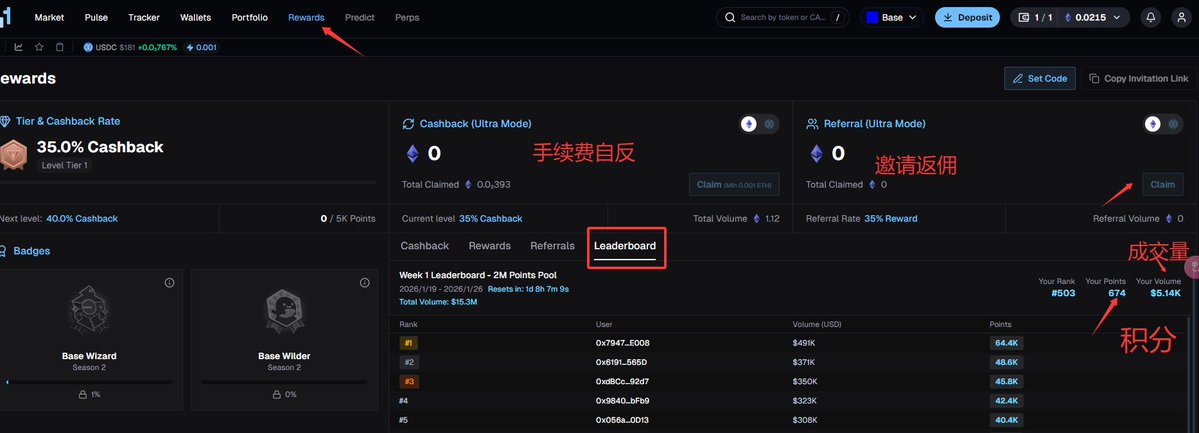Click the slash shortcut key badge
Screen dimensions: 1199x433
tap(838, 18)
